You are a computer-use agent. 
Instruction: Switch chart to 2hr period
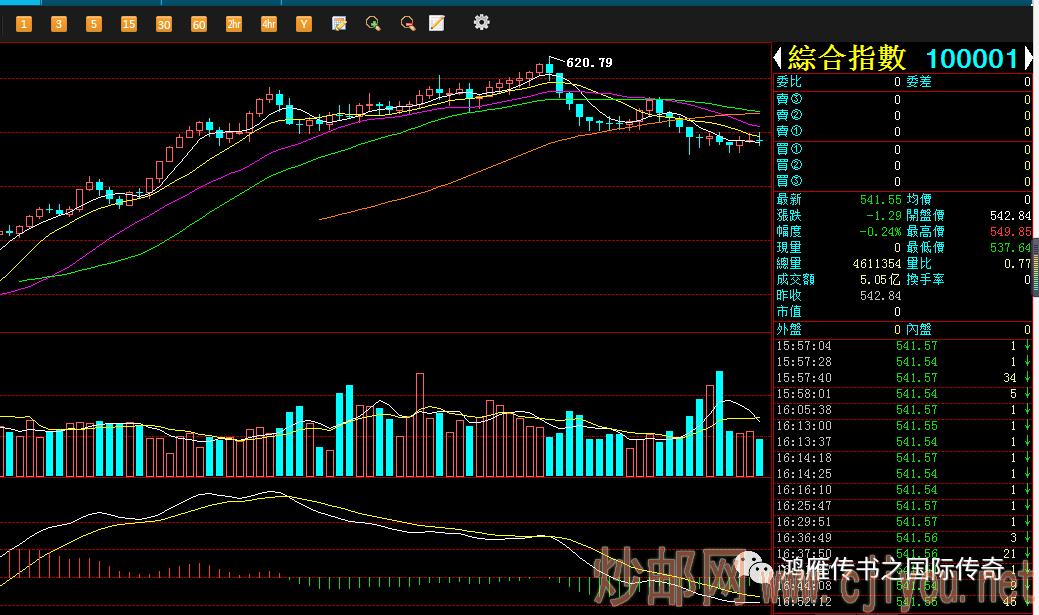(x=234, y=23)
